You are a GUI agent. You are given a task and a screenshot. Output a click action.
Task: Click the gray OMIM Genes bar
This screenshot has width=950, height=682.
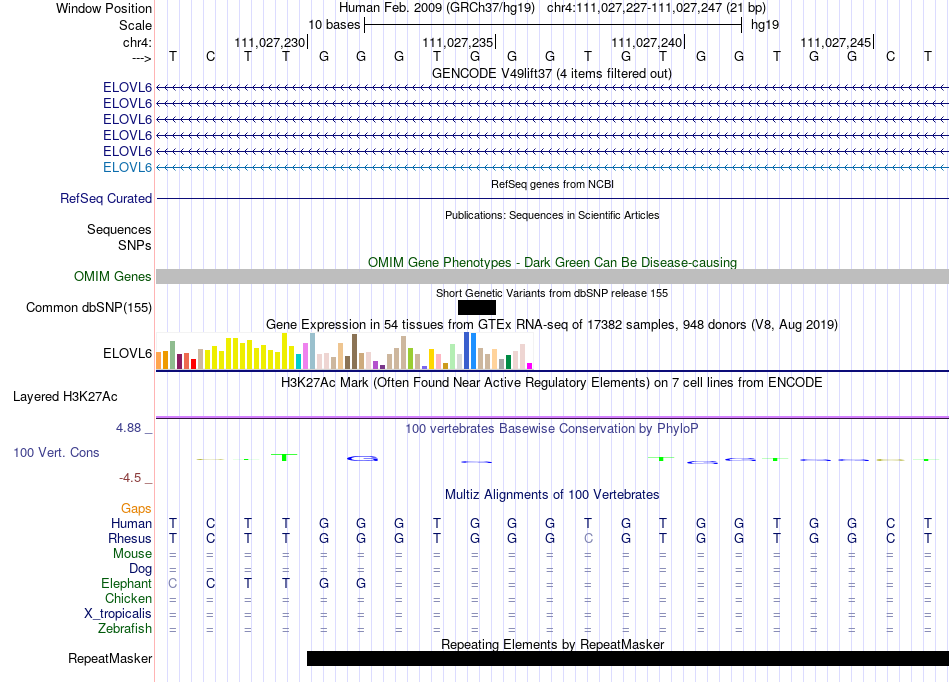point(552,277)
